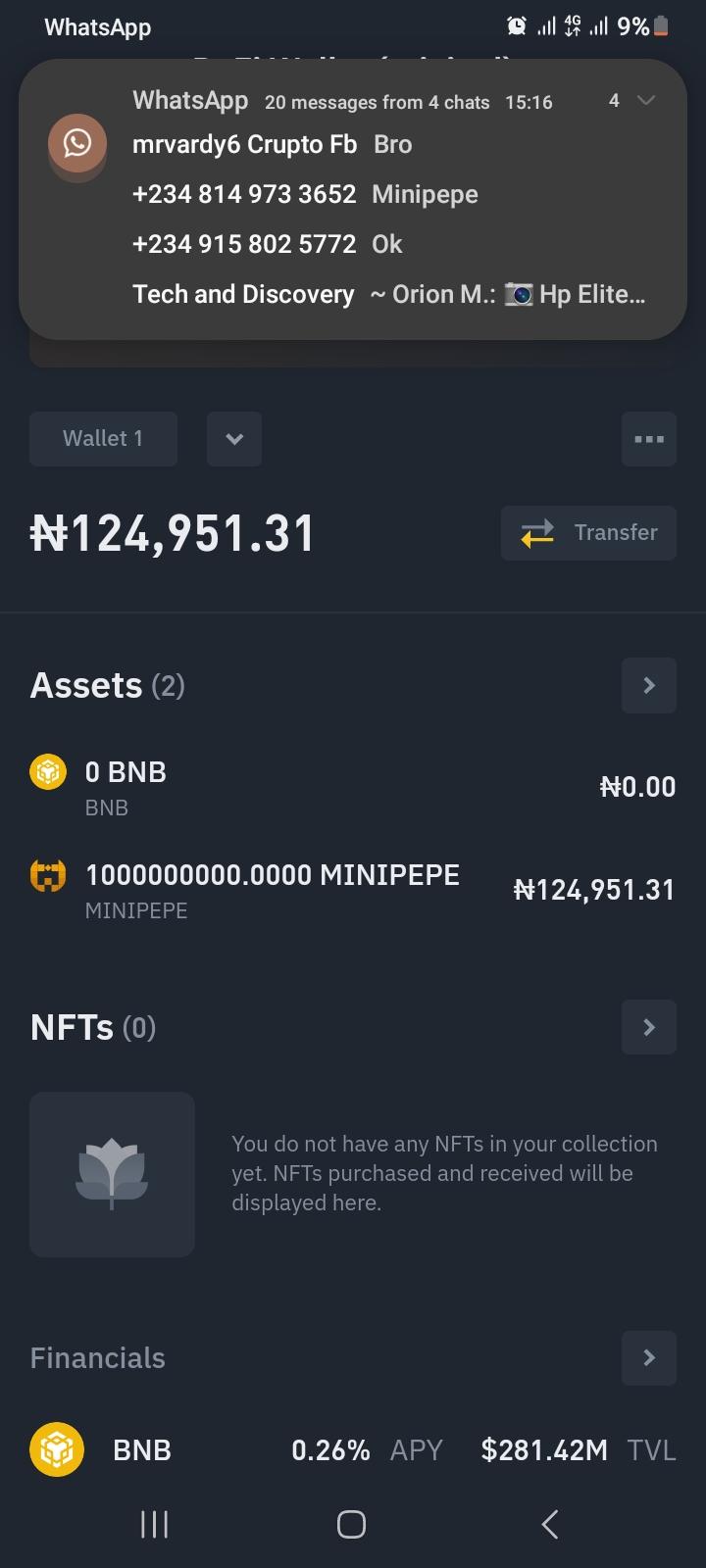Open the +234 814 973 3652 Minipepe message
Screen dimensions: 706x1568
tap(305, 194)
